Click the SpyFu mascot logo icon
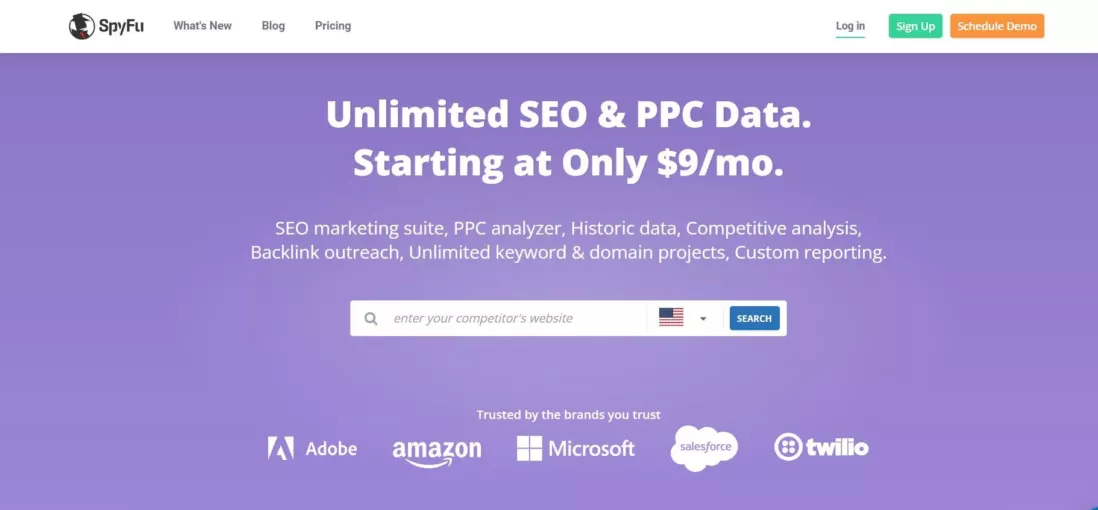The image size is (1098, 510). pos(81,26)
